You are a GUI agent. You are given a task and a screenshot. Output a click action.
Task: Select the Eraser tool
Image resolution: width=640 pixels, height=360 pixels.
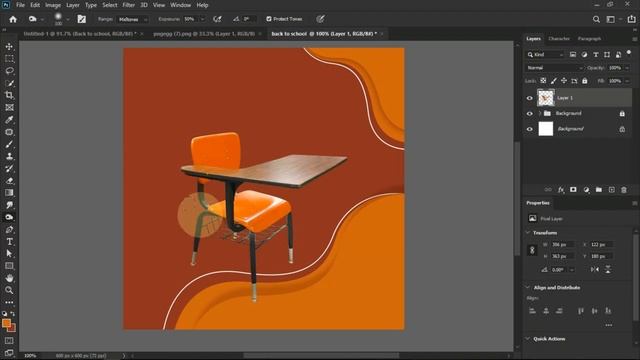9,180
